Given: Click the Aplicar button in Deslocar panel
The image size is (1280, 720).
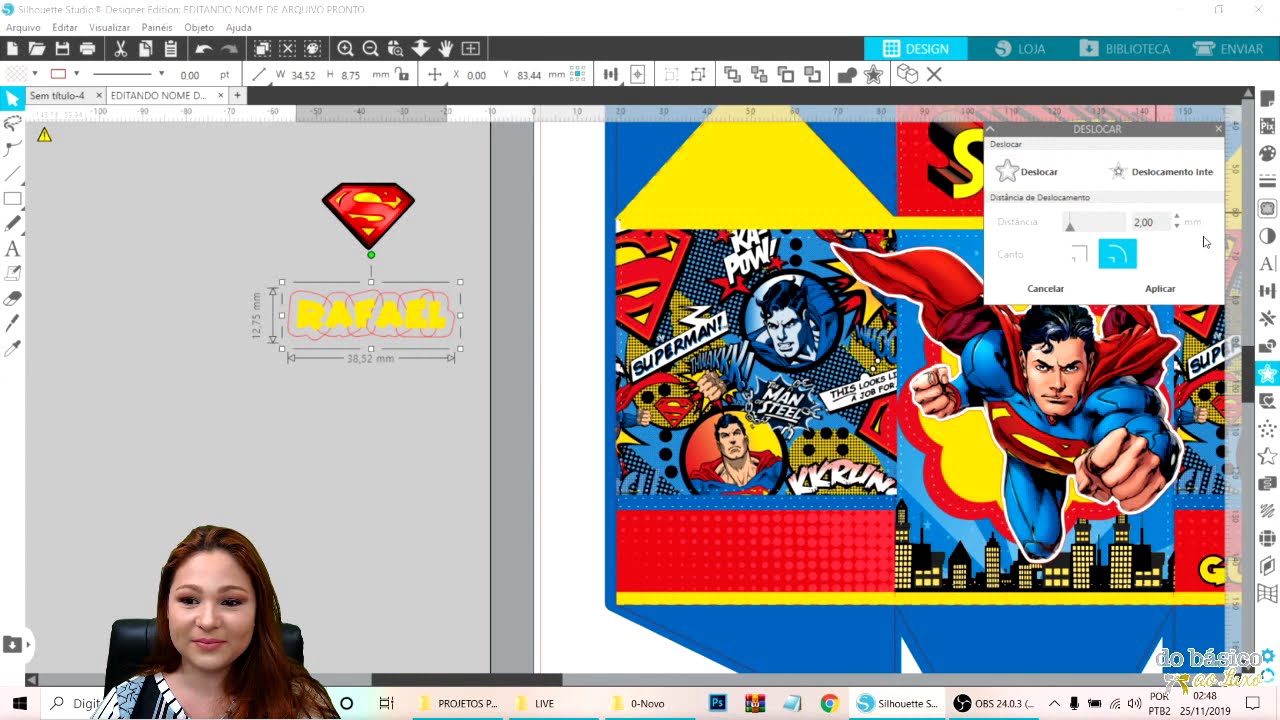Looking at the screenshot, I should click(1160, 289).
